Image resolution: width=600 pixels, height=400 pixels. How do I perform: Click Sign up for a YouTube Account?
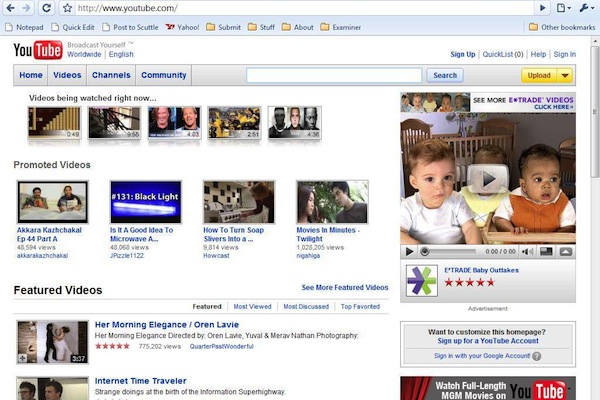coord(488,341)
